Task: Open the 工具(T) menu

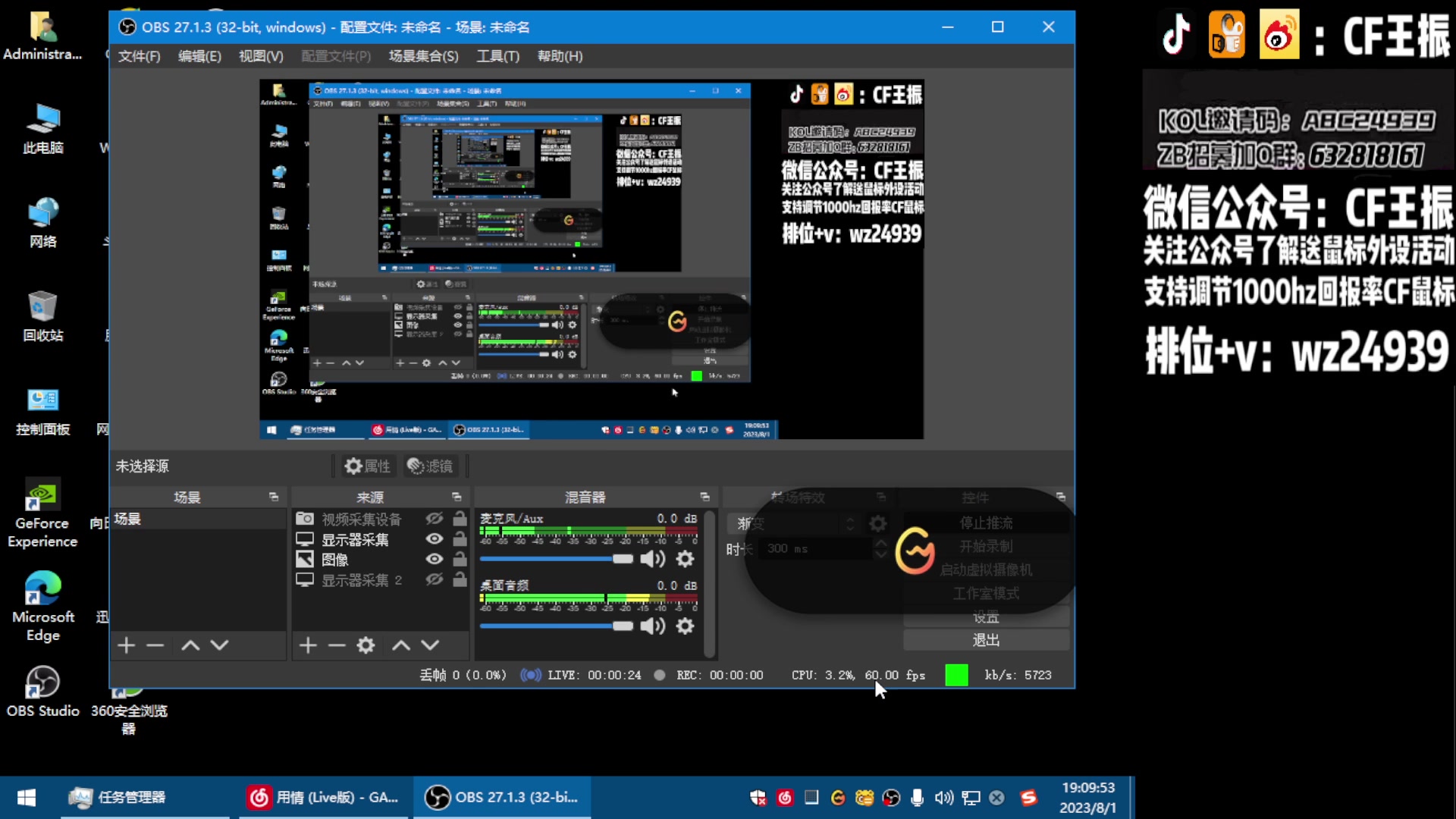Action: pyautogui.click(x=497, y=56)
